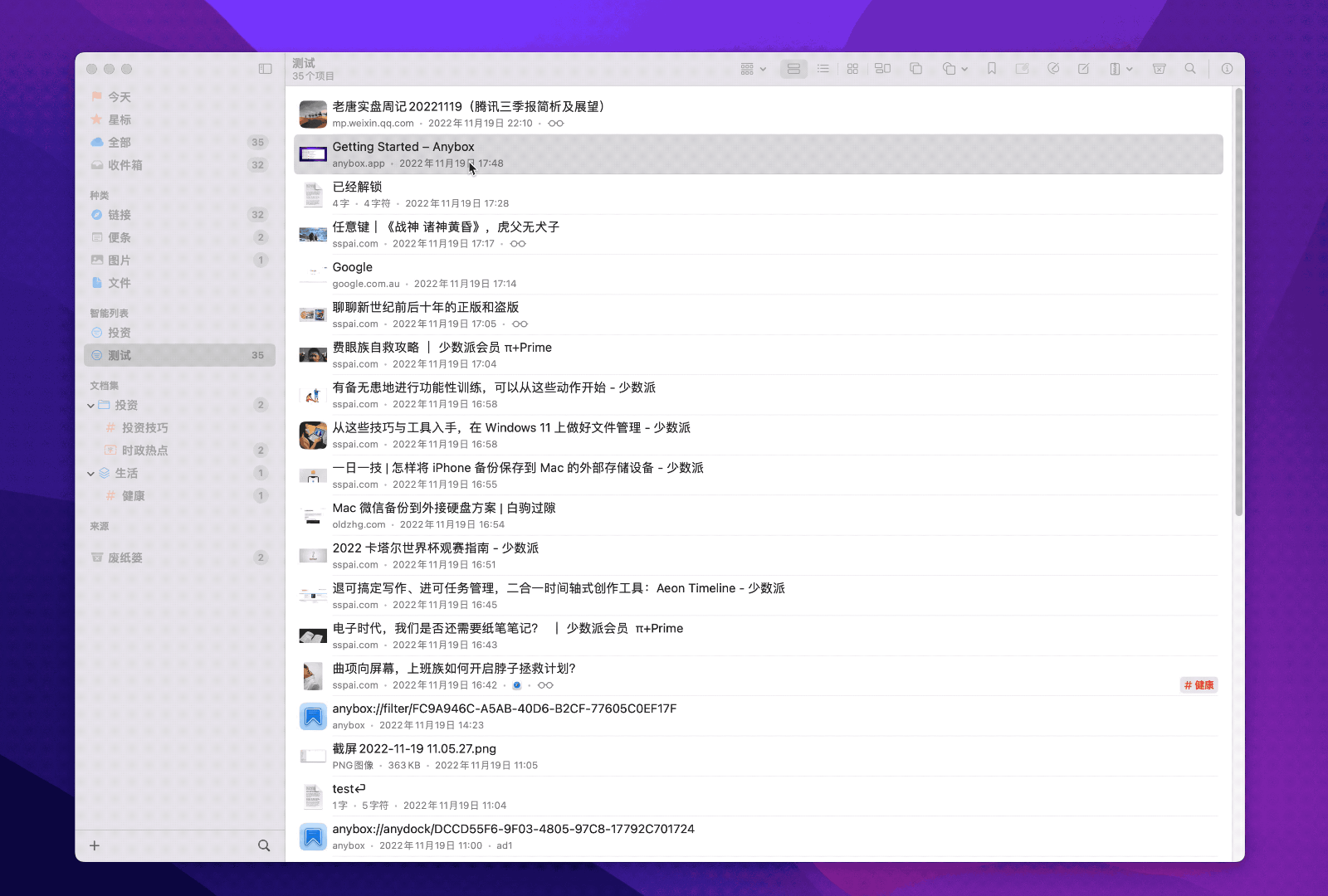
Task: Open the sort options dropdown in toolbar
Action: (x=752, y=69)
